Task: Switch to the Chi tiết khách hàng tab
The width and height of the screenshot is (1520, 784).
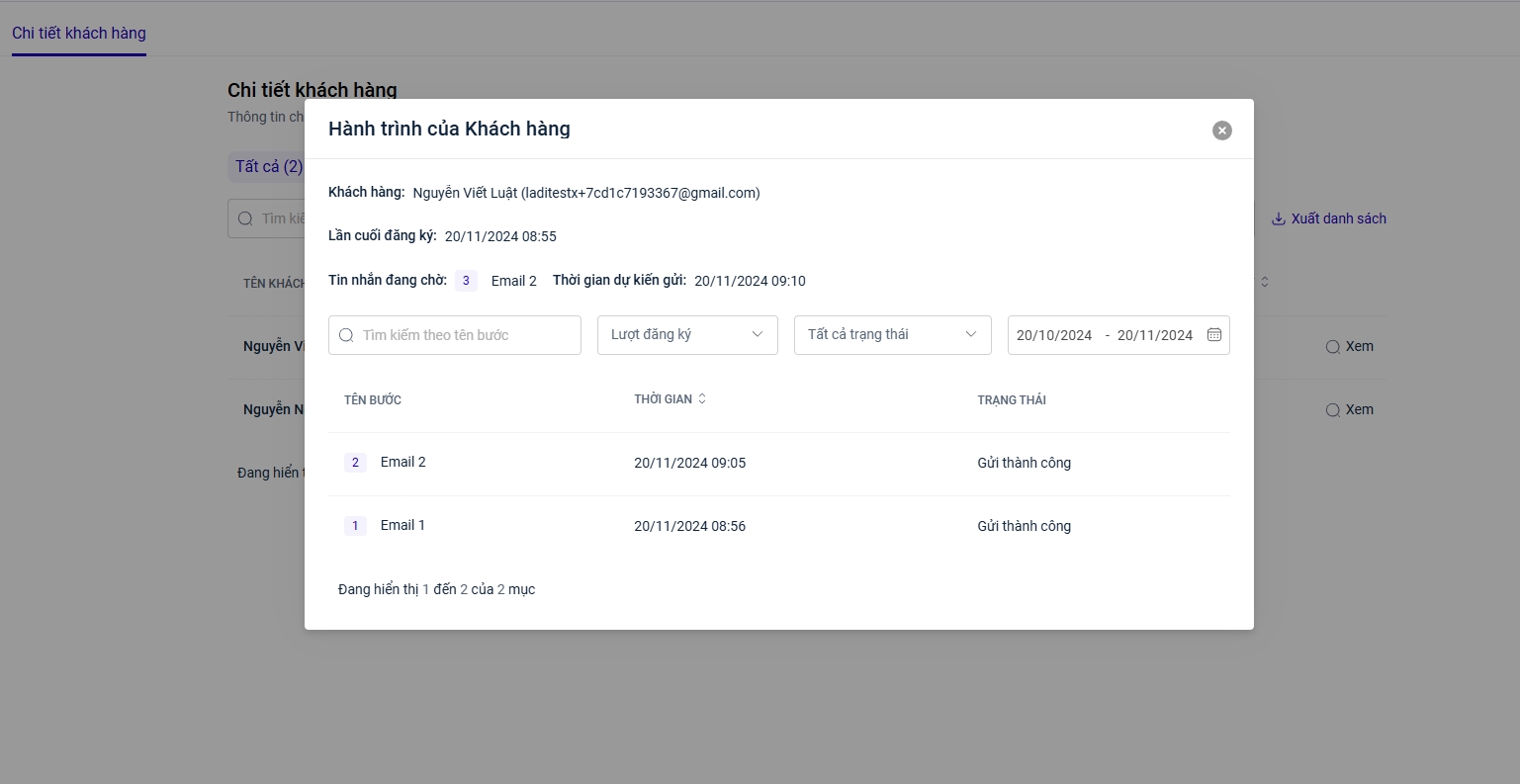Action: (x=79, y=33)
